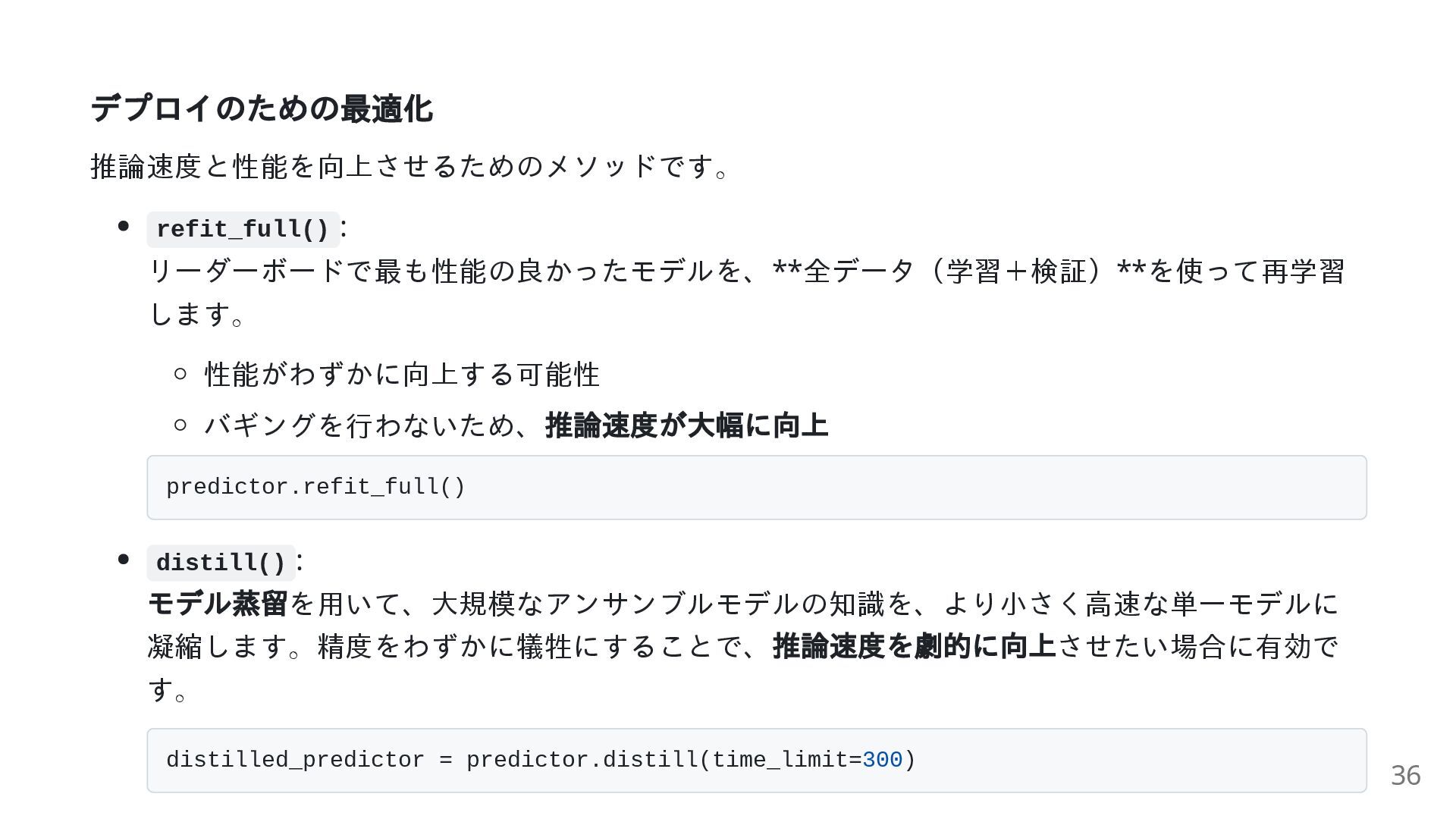Click the bullet dot before distill()

124,560
